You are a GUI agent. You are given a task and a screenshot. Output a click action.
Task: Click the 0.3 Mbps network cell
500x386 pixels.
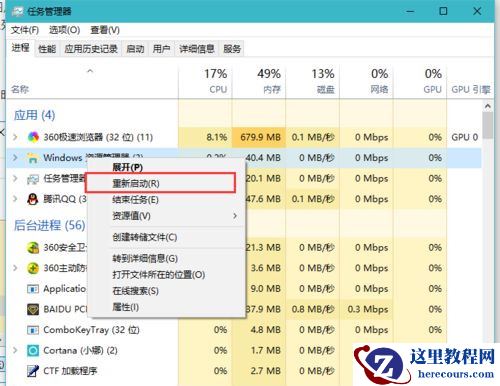pyautogui.click(x=366, y=309)
